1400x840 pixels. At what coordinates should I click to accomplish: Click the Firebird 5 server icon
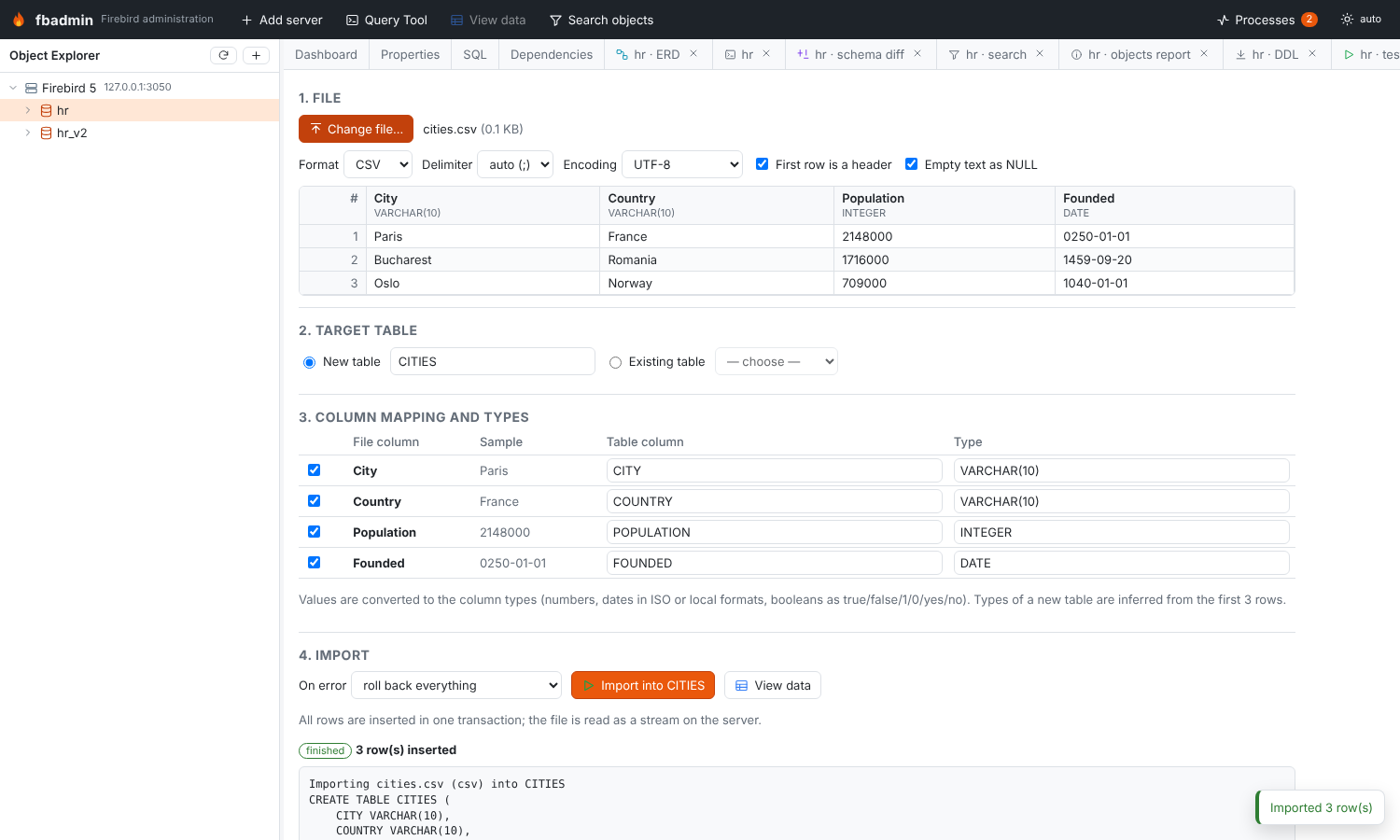[x=31, y=88]
